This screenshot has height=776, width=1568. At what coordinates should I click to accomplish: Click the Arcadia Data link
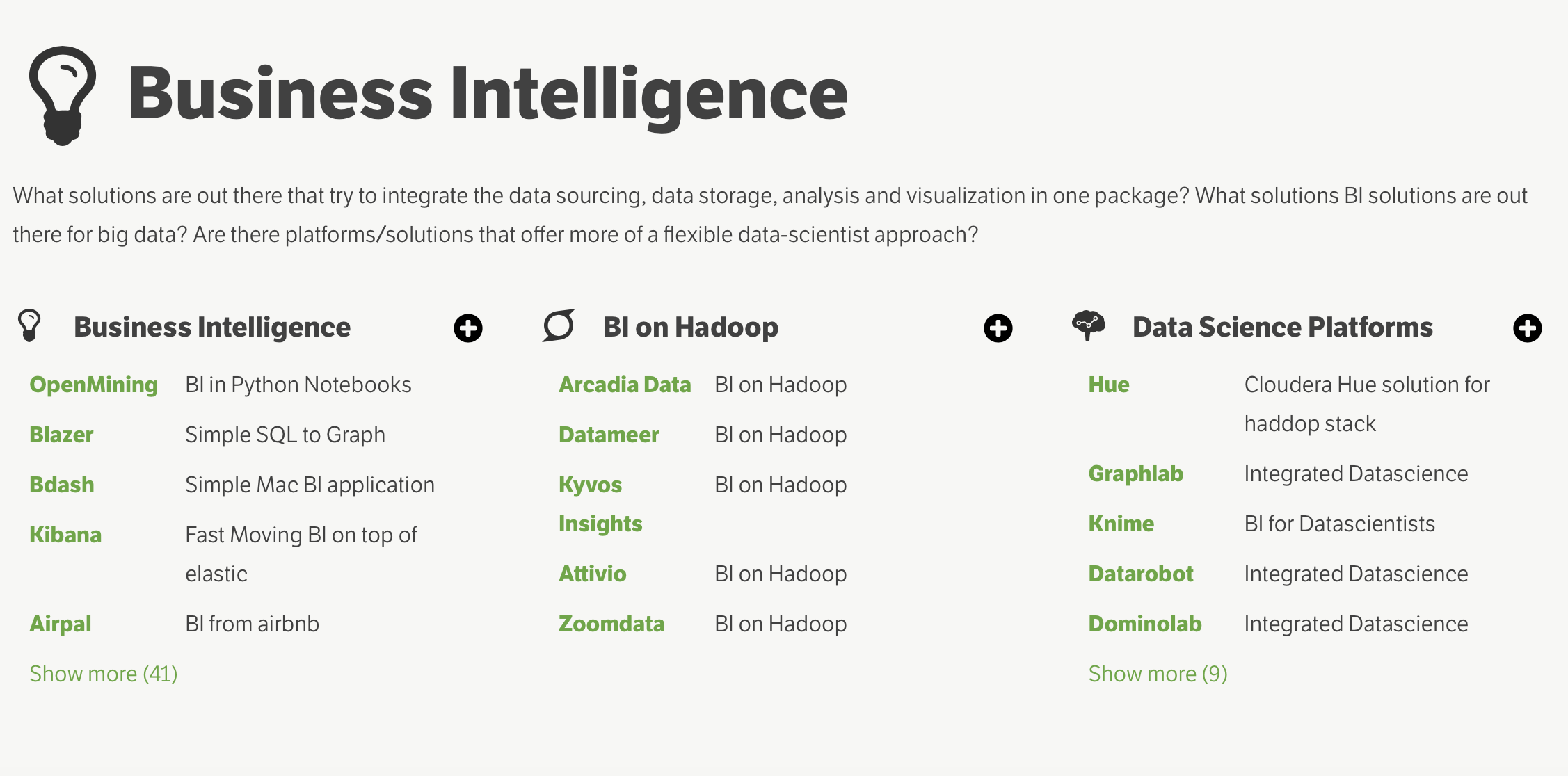(624, 384)
